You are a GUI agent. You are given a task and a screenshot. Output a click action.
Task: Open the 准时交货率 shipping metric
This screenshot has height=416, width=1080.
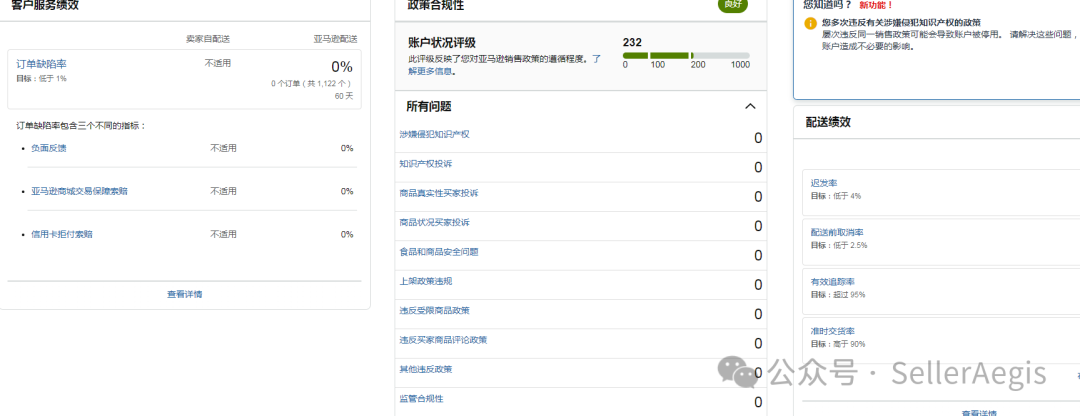[x=833, y=331]
